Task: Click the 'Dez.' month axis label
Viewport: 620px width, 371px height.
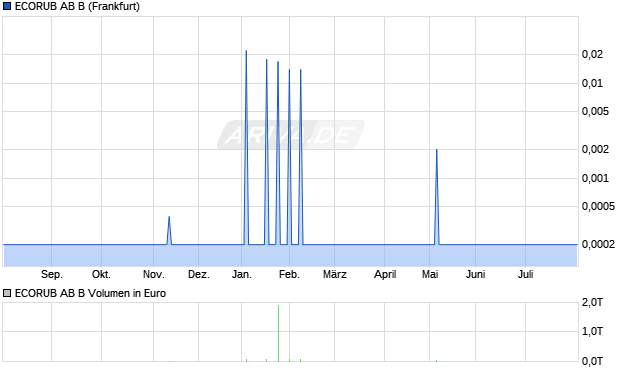Action: click(198, 274)
